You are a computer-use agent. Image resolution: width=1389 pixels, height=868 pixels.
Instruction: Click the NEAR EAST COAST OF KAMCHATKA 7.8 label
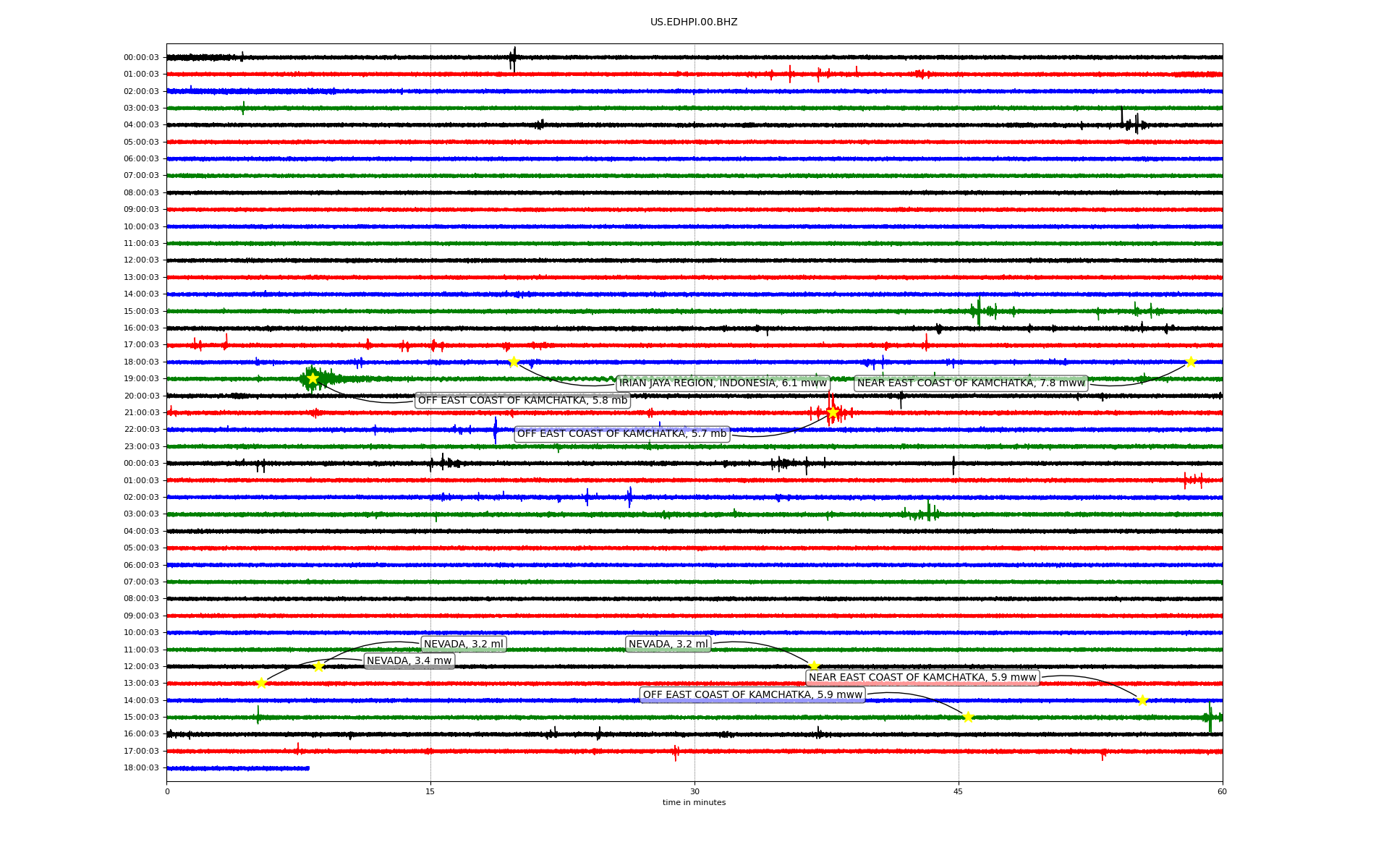pos(971,383)
